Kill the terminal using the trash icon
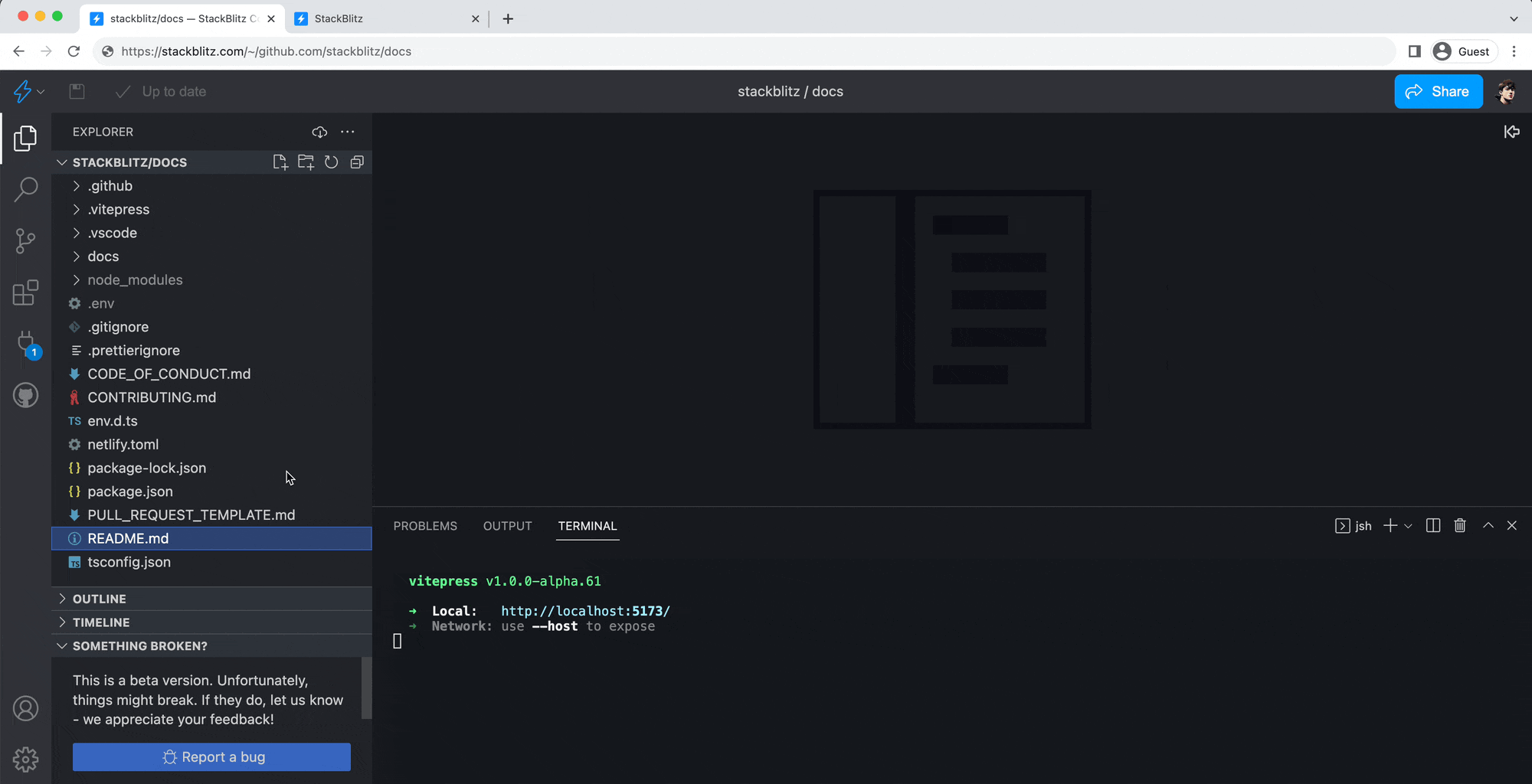 tap(1460, 525)
